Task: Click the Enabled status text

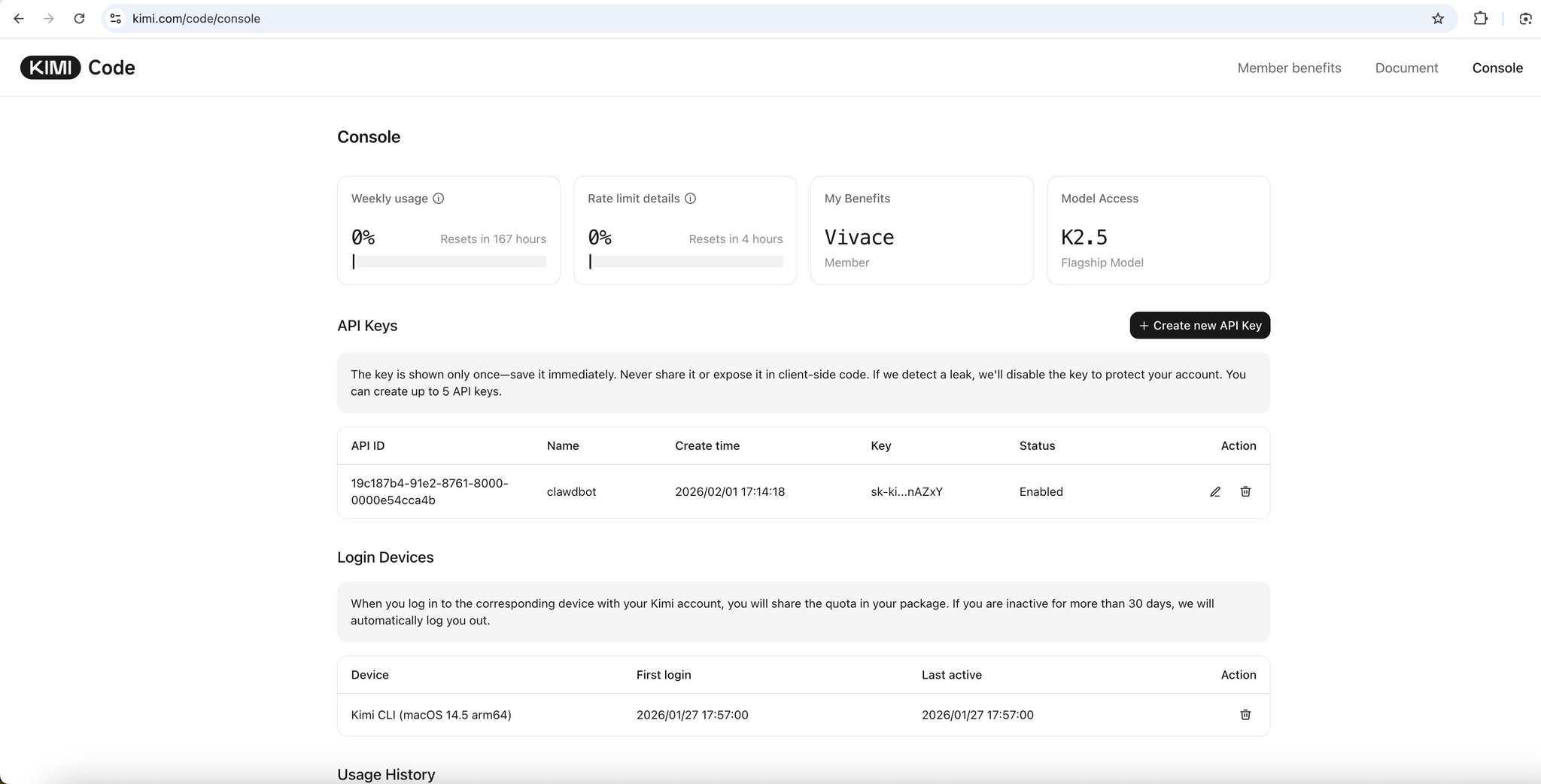Action: tap(1041, 491)
